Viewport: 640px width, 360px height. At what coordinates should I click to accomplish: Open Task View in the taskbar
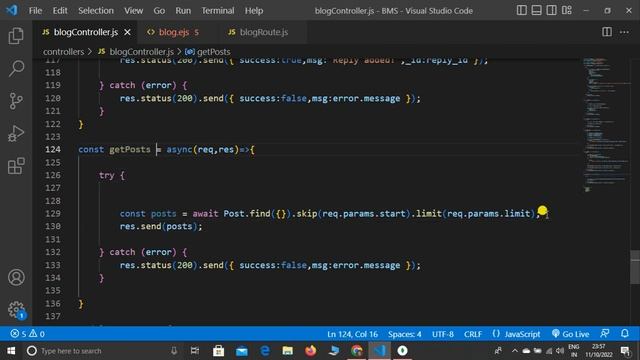(x=195, y=351)
